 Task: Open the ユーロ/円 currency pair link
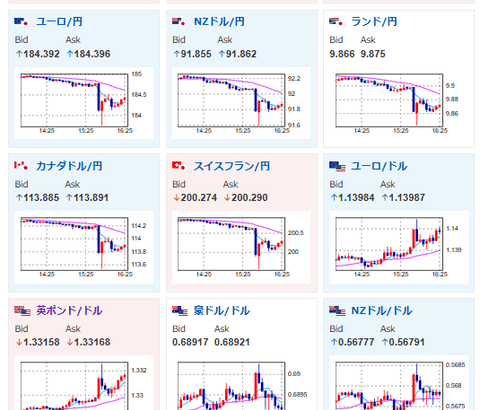pyautogui.click(x=59, y=22)
